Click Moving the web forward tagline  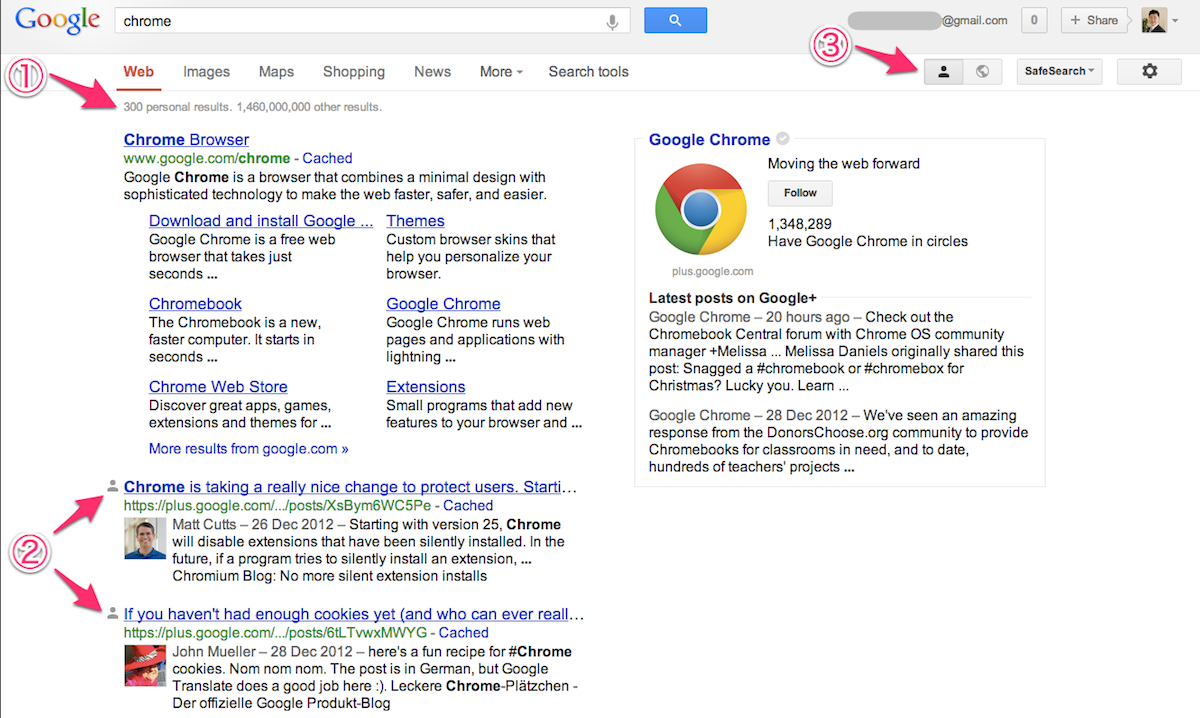(x=844, y=164)
